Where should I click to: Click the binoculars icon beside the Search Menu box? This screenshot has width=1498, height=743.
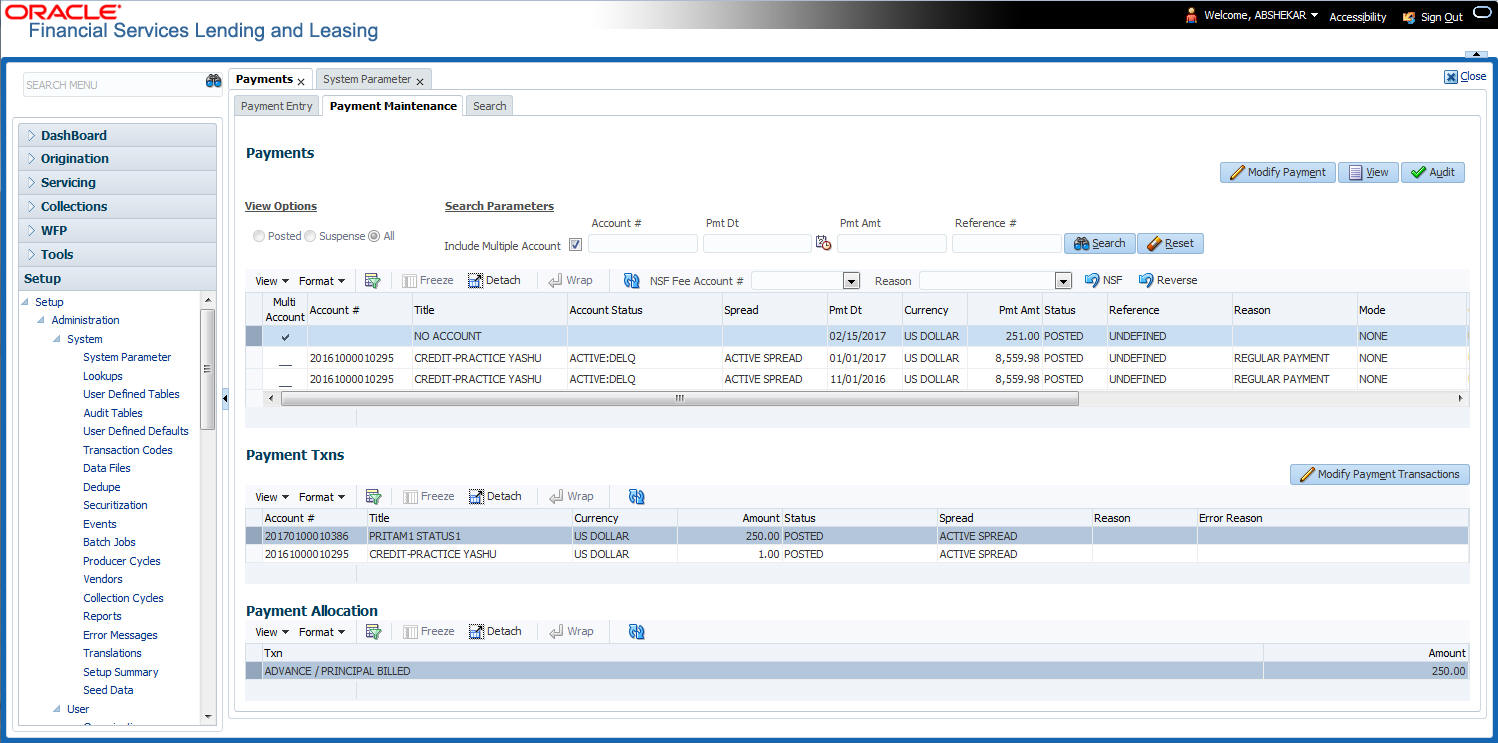[x=213, y=82]
